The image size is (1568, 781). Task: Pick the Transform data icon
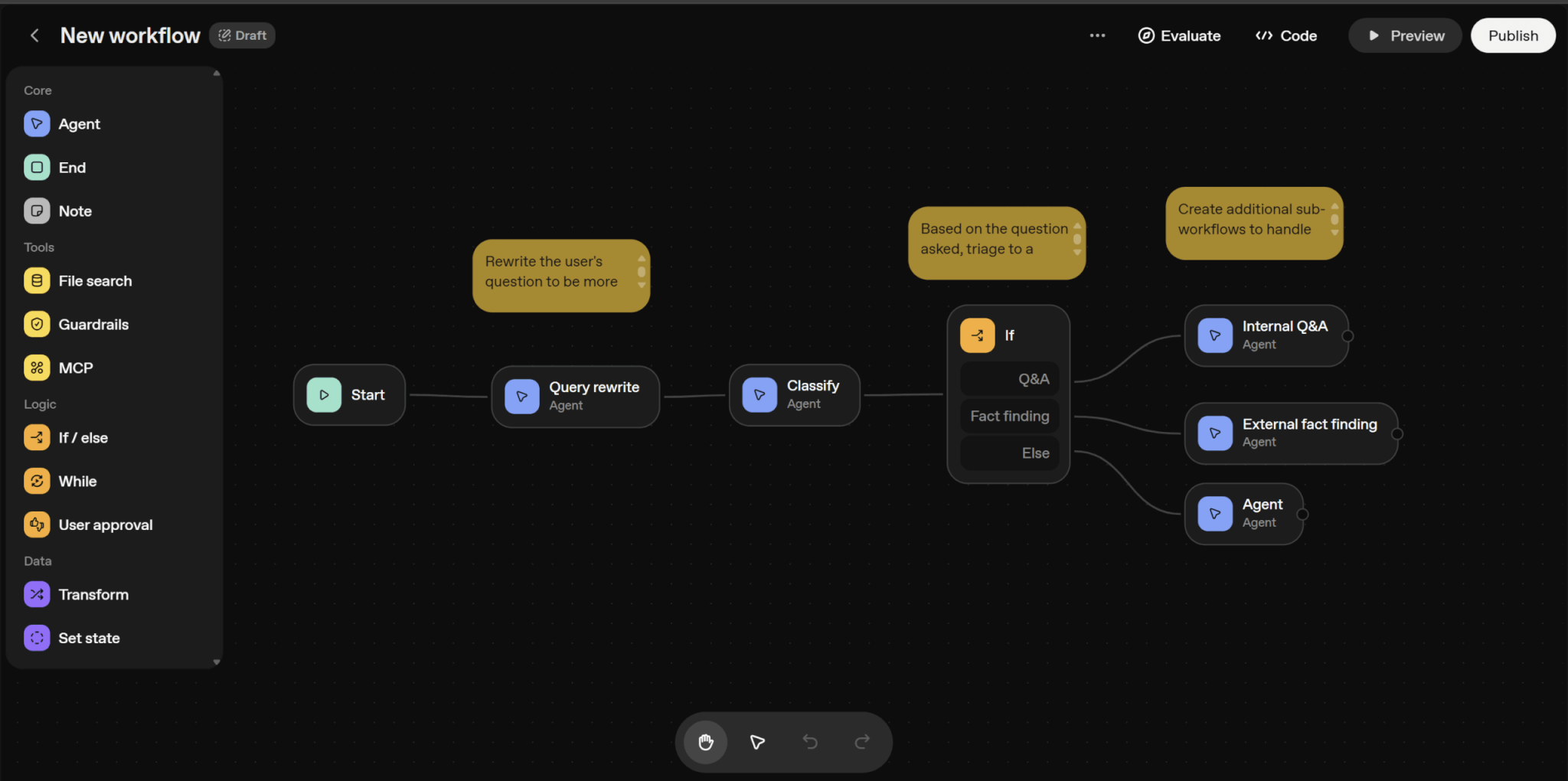point(37,595)
